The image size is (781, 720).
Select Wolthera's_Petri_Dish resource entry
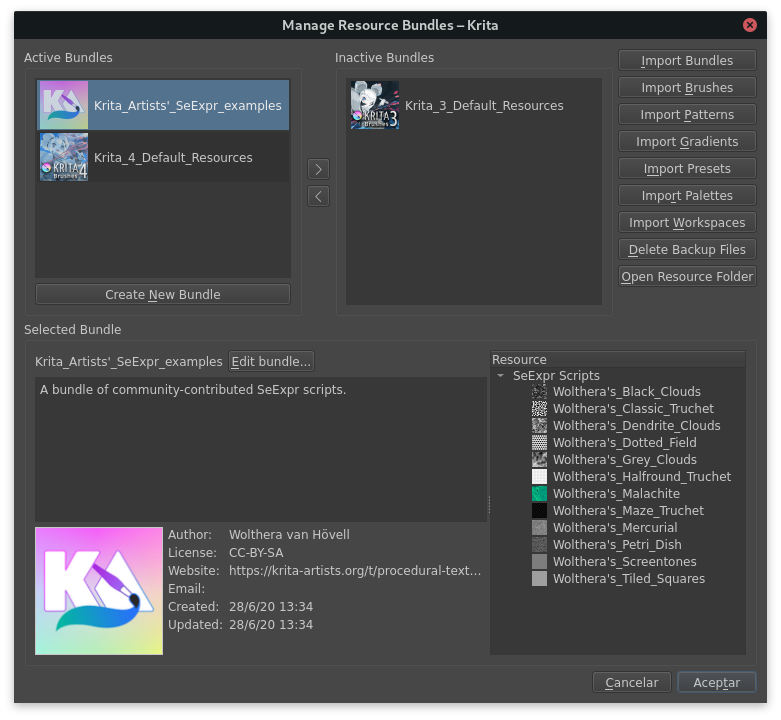(x=616, y=545)
